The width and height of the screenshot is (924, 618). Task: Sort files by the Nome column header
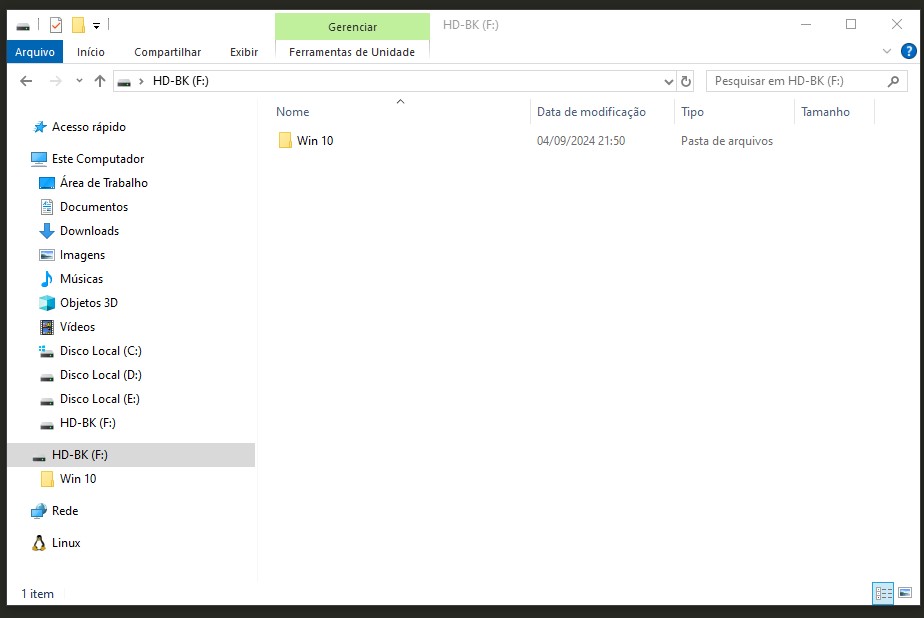pos(293,112)
